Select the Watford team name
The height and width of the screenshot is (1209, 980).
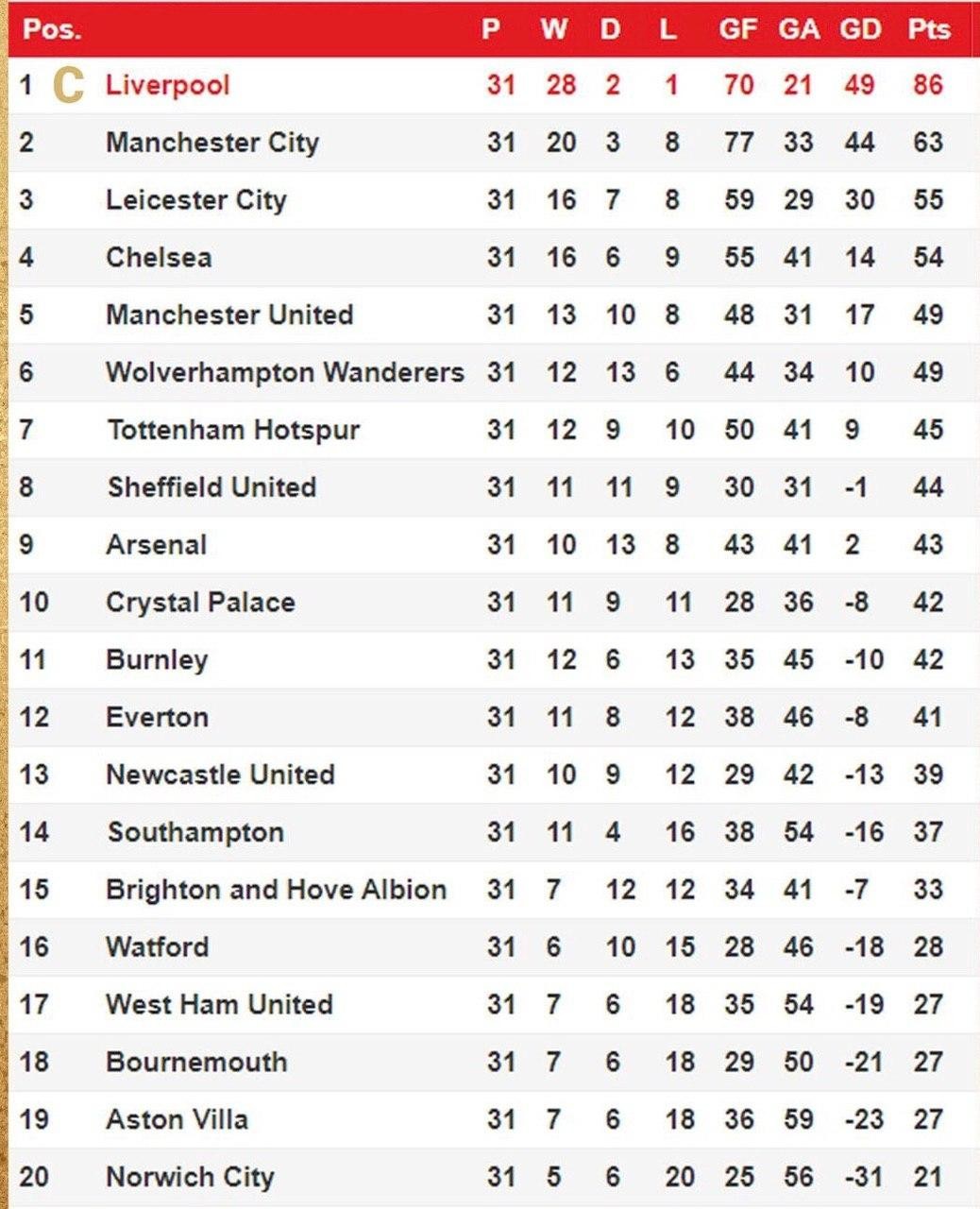[157, 947]
